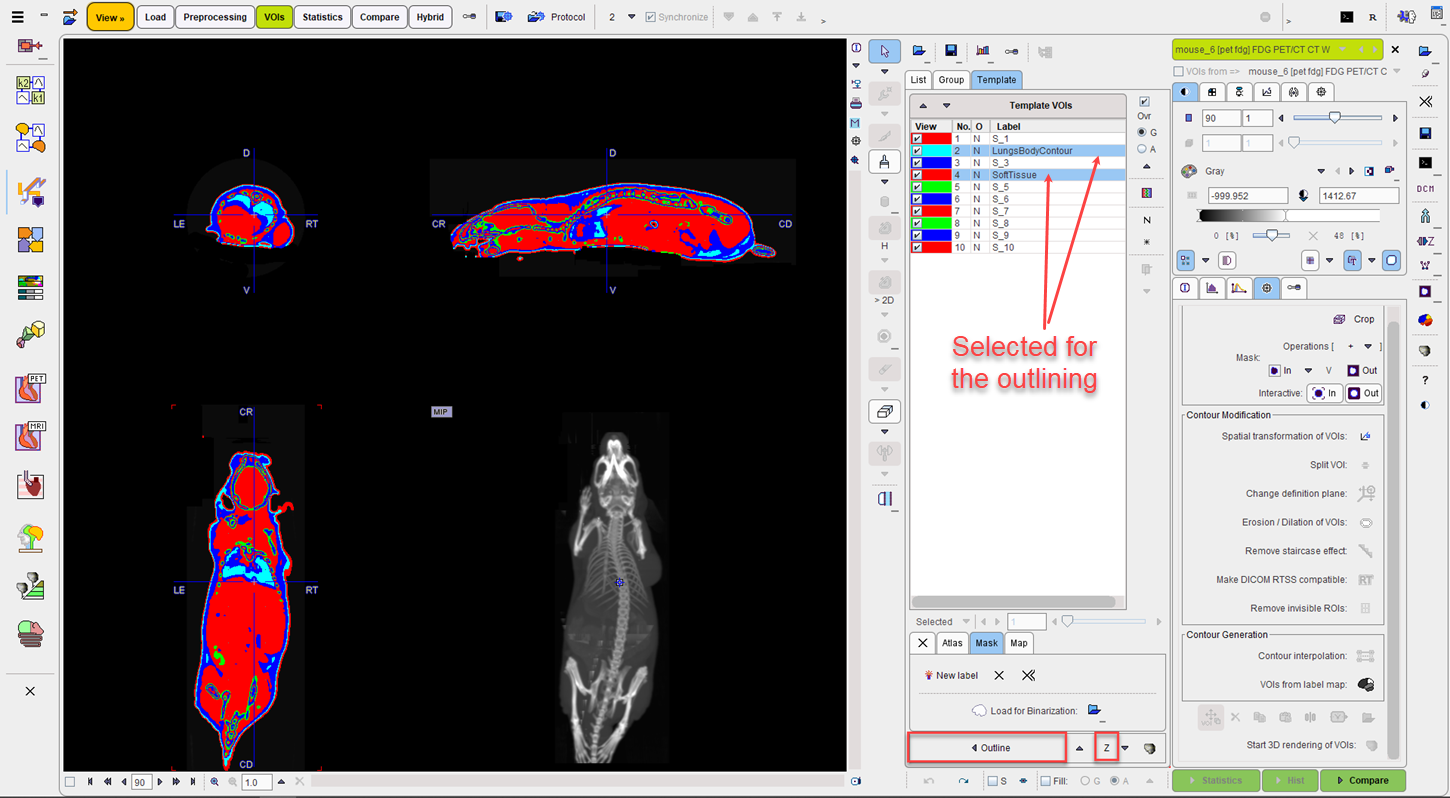Click the upper threshold field 1412.67
Image resolution: width=1450 pixels, height=798 pixels.
click(1358, 196)
